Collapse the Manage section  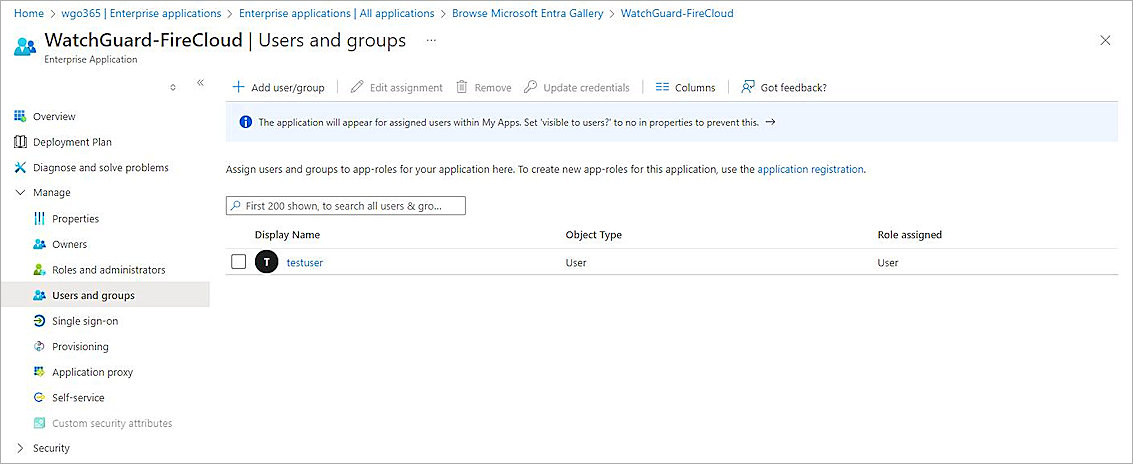click(20, 193)
